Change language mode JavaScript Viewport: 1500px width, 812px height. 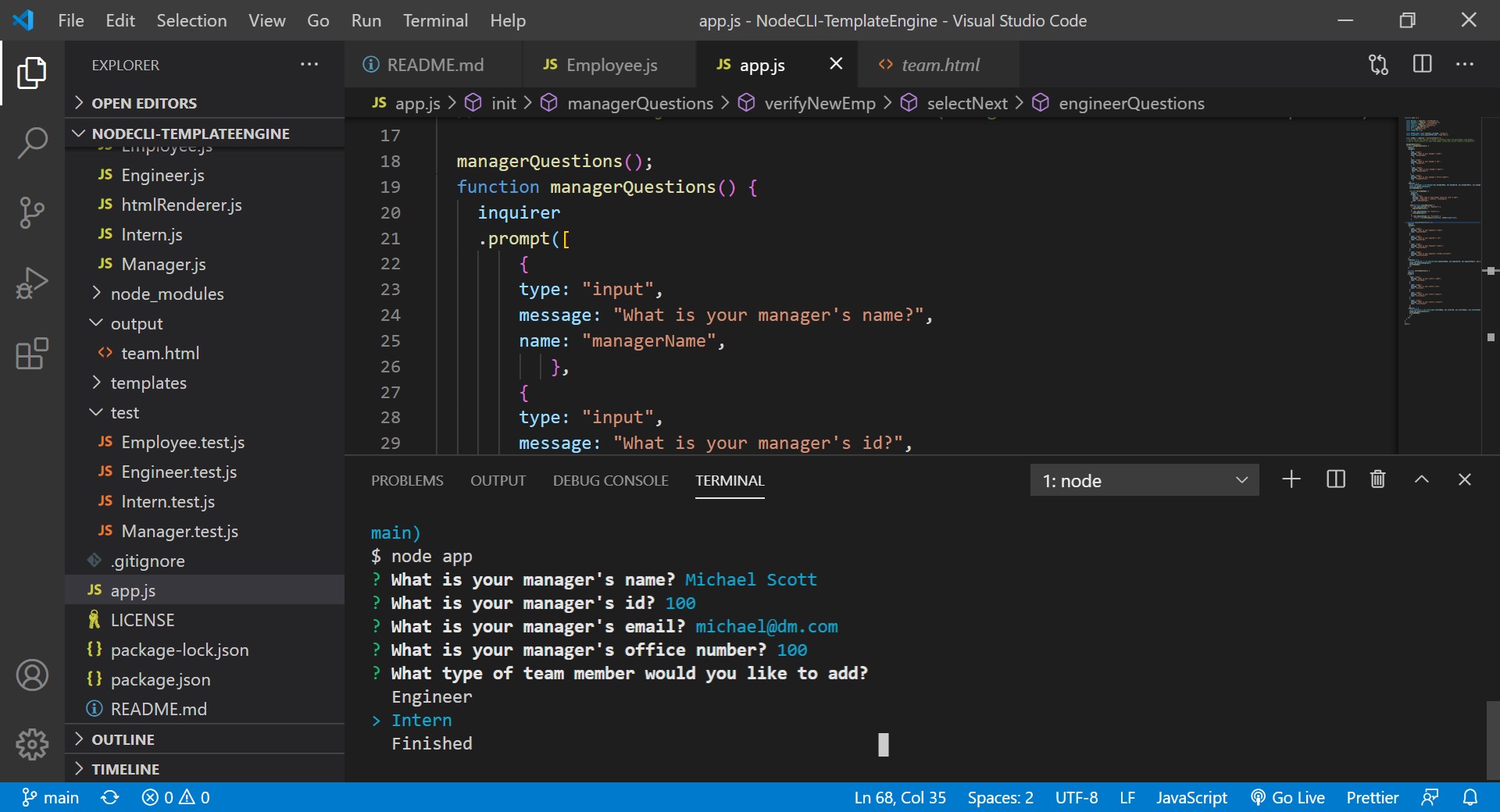tap(1191, 797)
